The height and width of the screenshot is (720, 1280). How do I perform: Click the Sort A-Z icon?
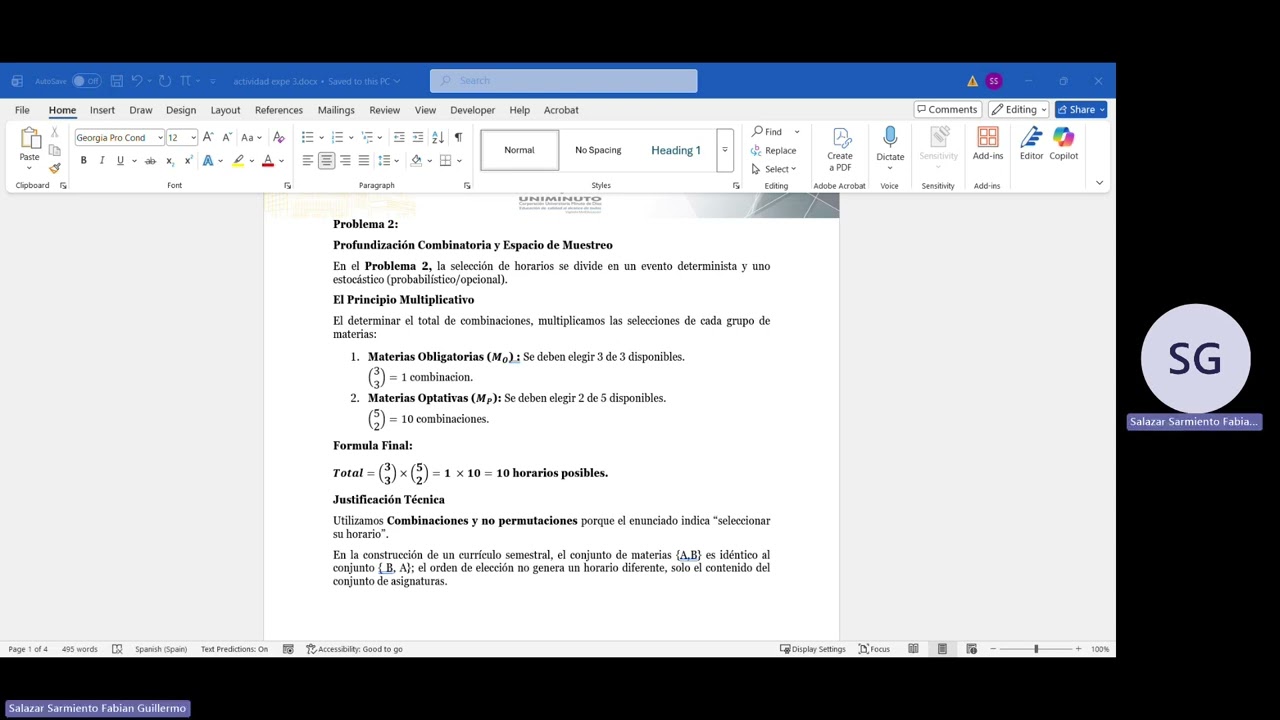(x=438, y=137)
